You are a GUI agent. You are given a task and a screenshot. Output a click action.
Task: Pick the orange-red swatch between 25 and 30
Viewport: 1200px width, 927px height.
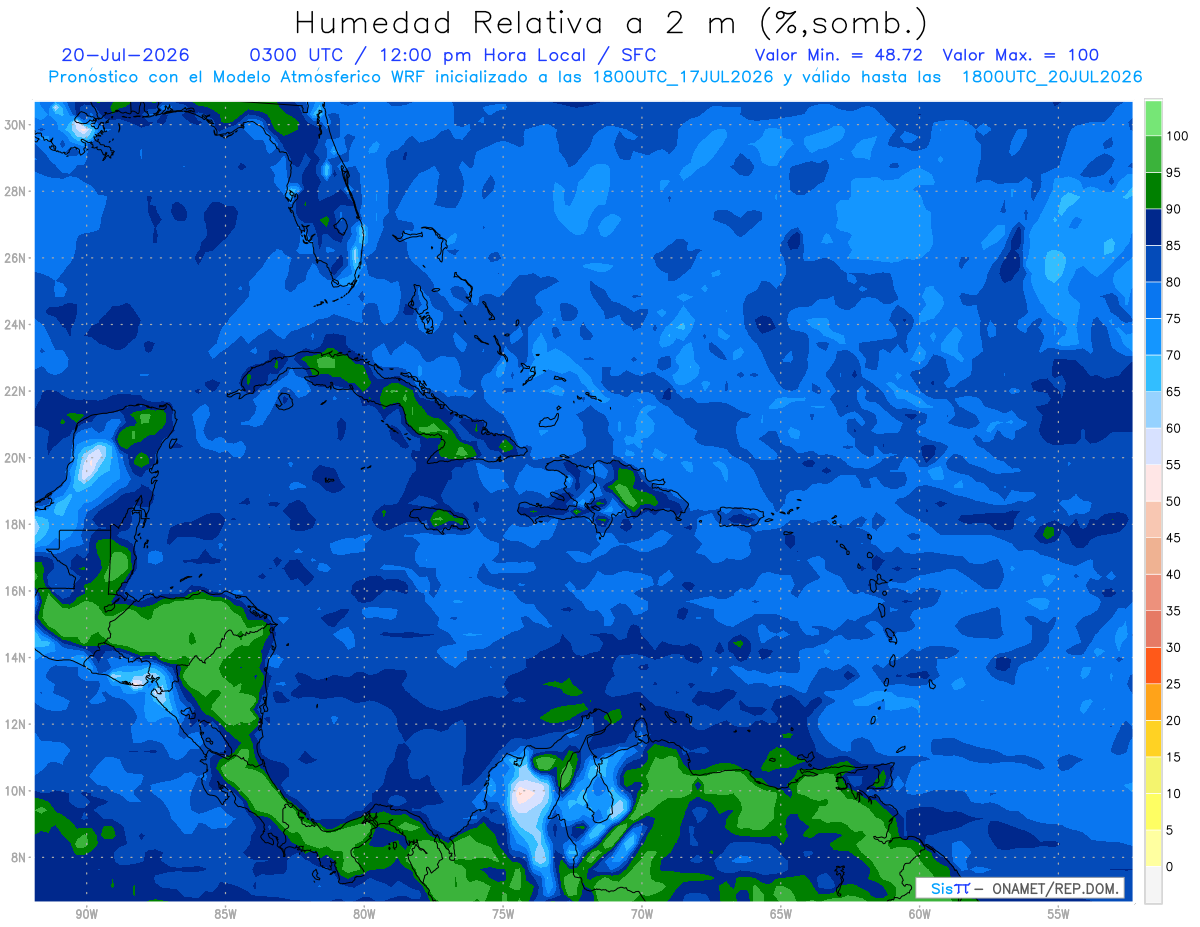point(1153,665)
